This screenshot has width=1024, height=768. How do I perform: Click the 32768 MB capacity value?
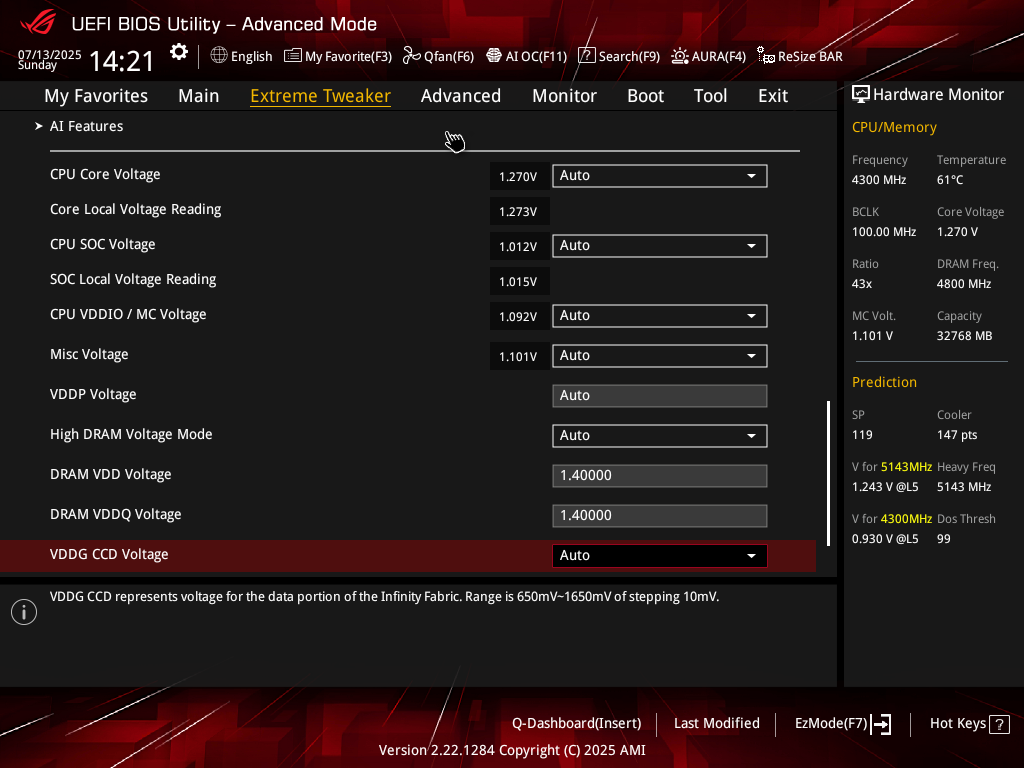[965, 336]
